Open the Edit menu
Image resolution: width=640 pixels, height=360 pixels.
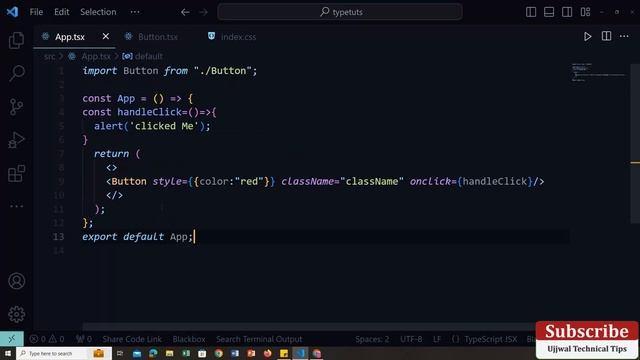(62, 12)
